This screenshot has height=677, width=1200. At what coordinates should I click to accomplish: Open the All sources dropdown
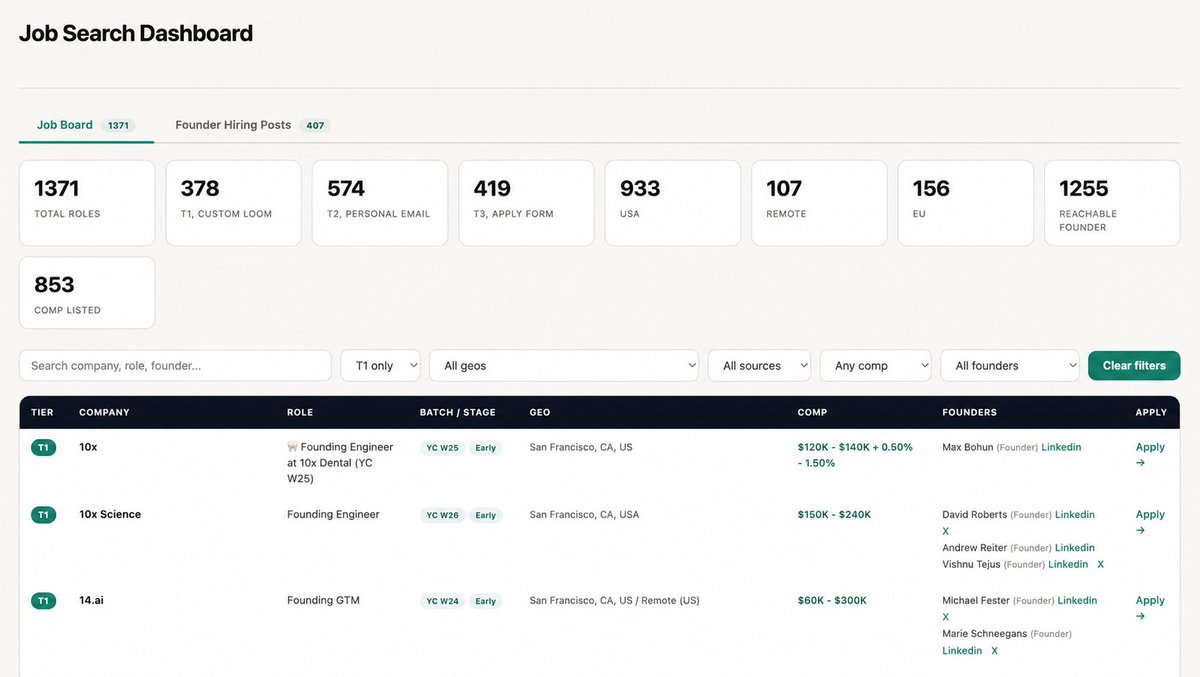[x=759, y=365]
